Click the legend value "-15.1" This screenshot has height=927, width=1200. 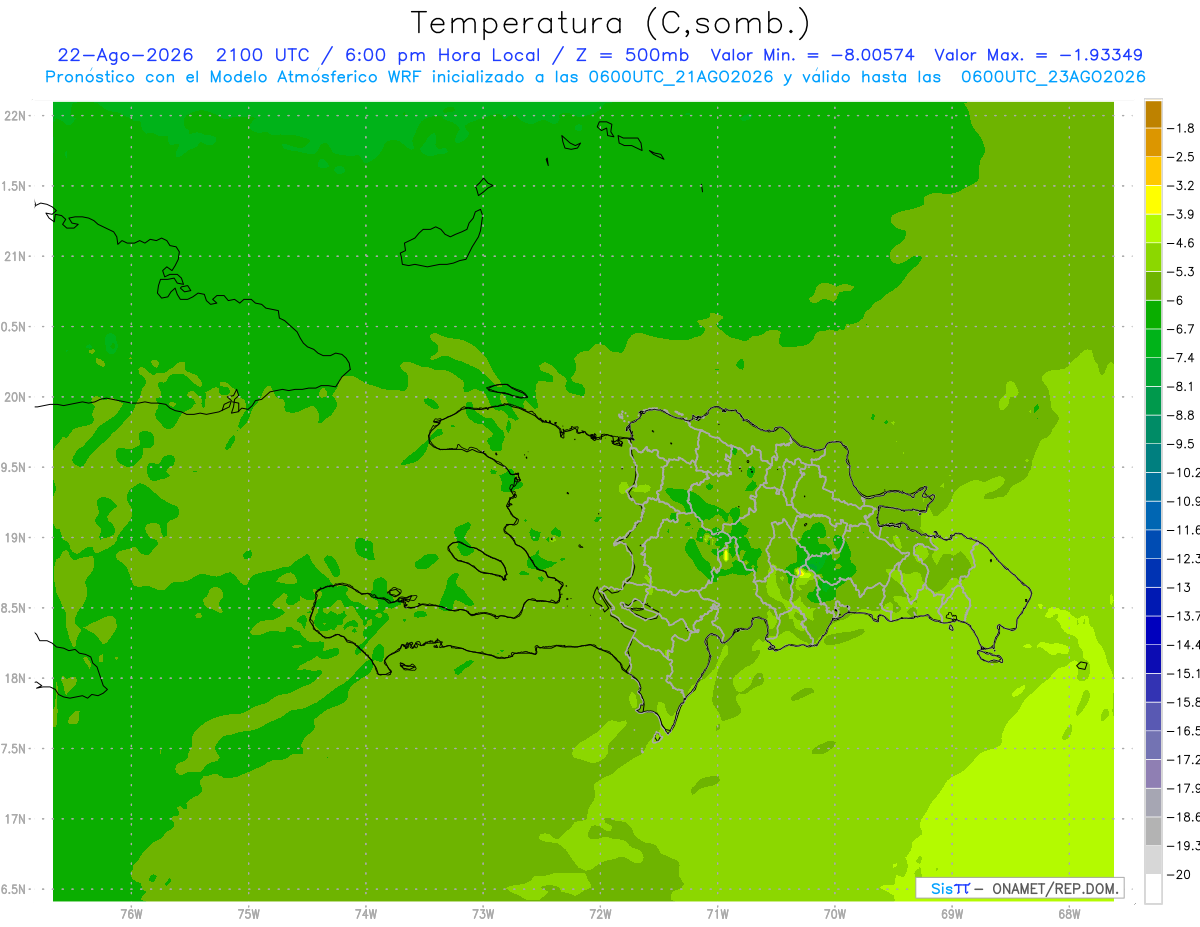[1184, 673]
